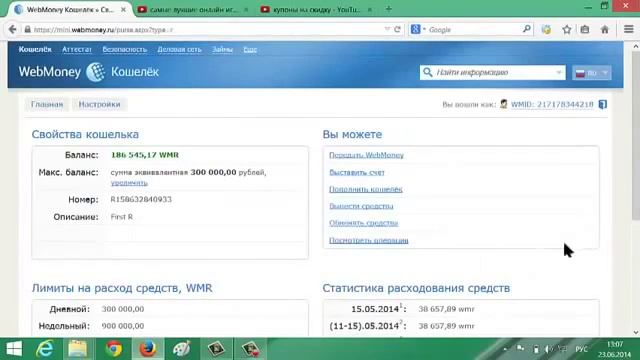Click the Найти информацию search field
640x360 pixels.
tap(493, 73)
